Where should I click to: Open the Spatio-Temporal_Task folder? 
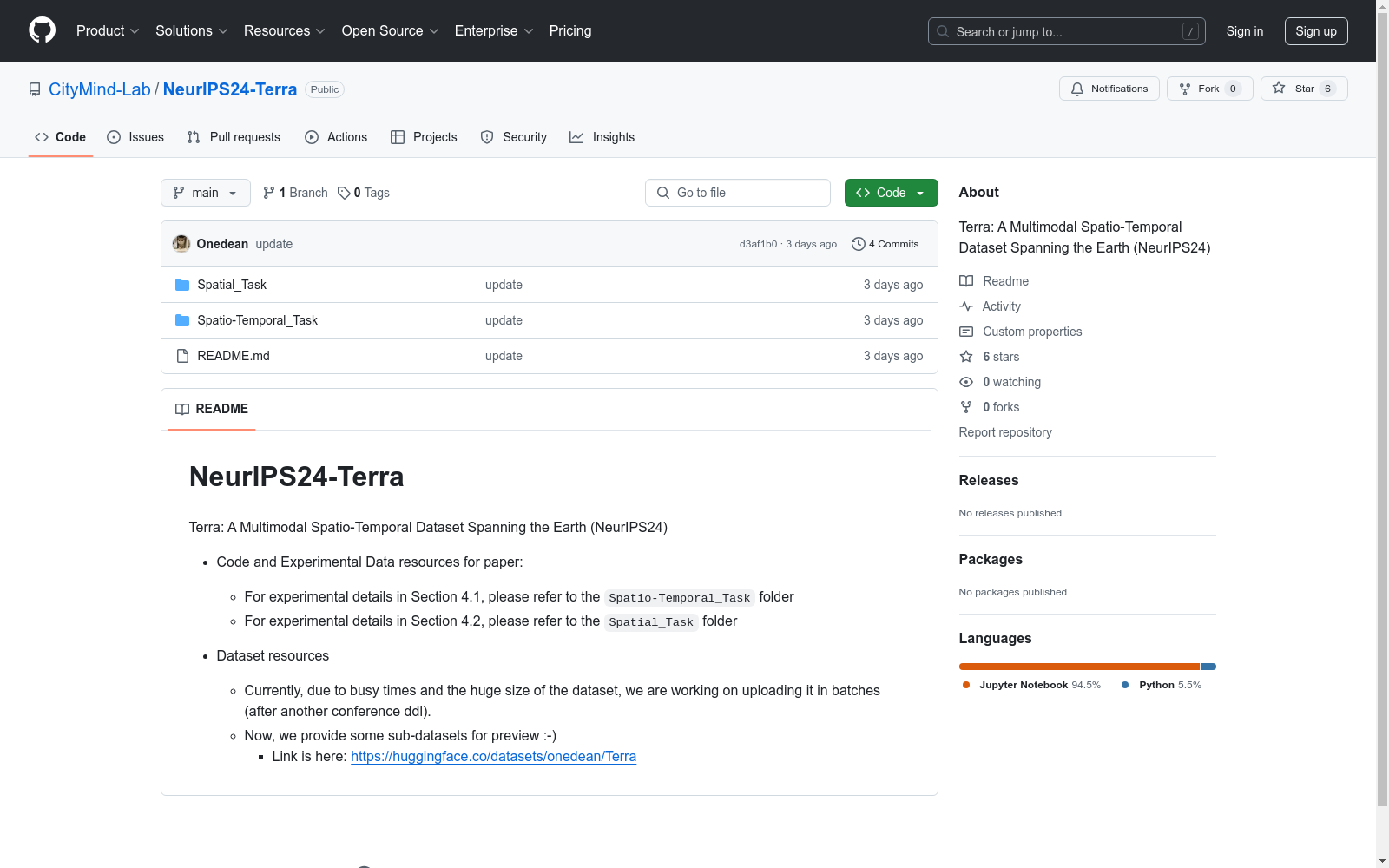click(257, 320)
